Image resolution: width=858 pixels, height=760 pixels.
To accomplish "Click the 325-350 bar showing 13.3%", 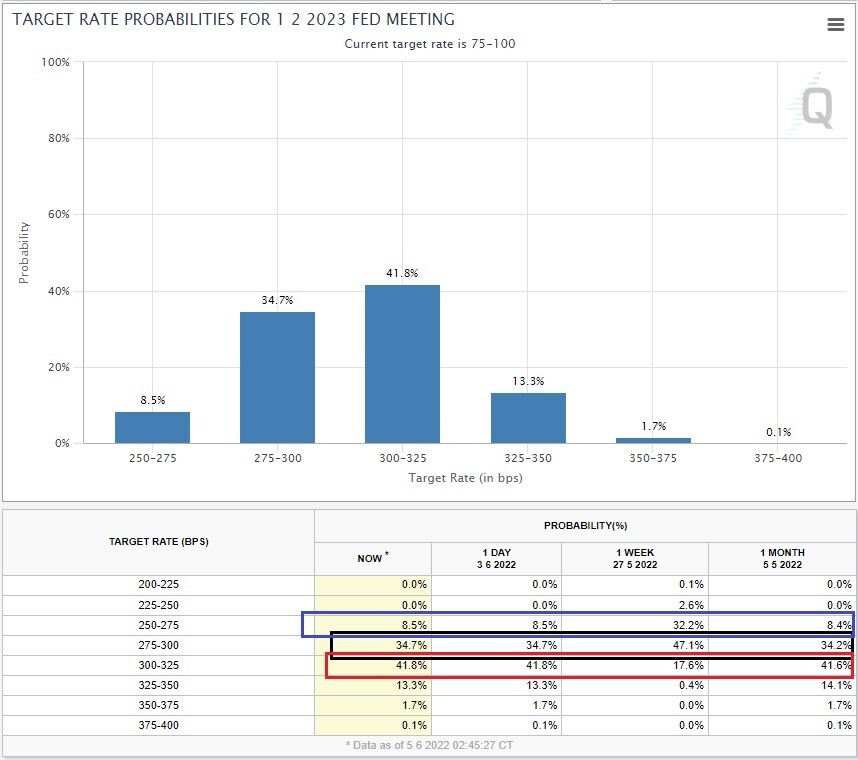I will pos(528,418).
